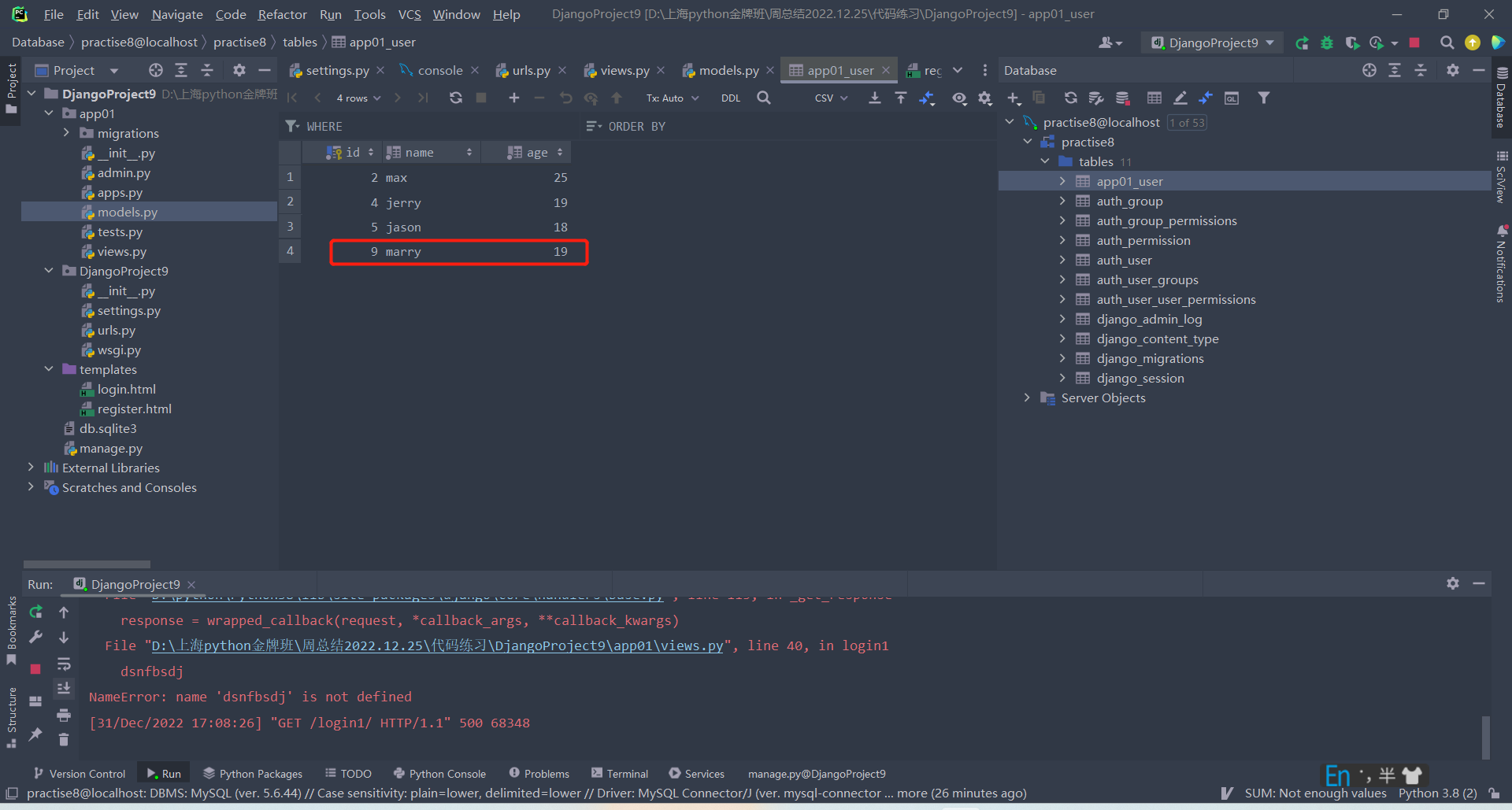Open the query console from the Database toolbar

click(x=1232, y=98)
